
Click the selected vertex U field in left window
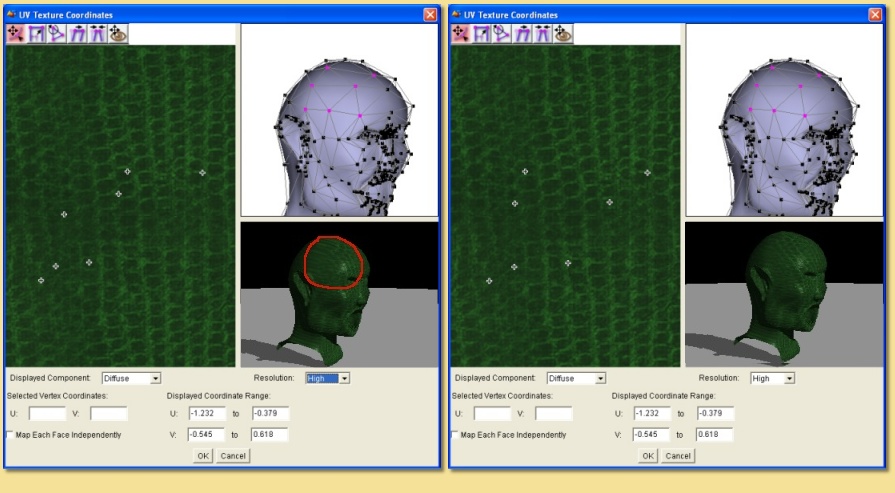pyautogui.click(x=47, y=413)
